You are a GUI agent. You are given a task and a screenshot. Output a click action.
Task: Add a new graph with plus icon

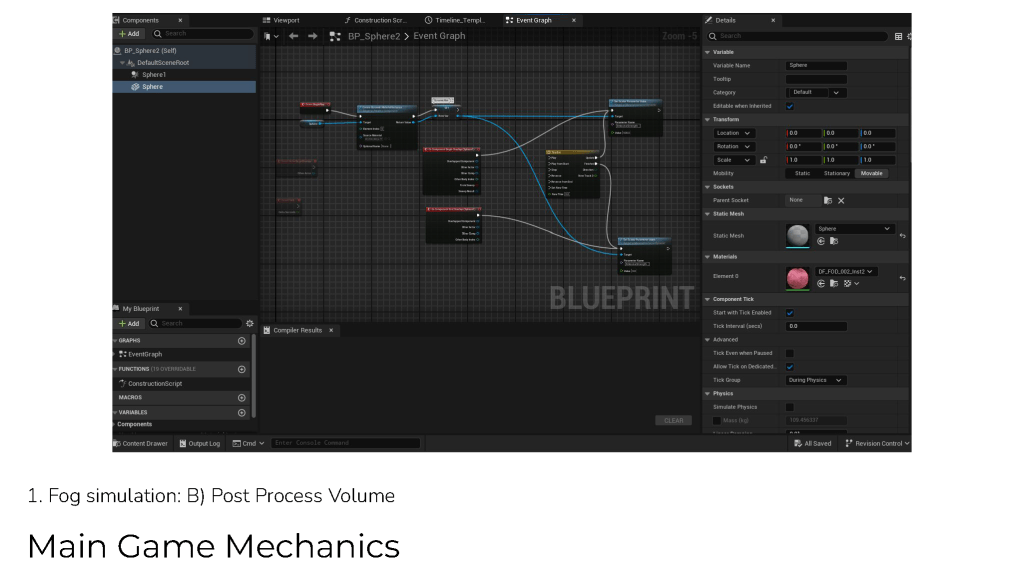tap(241, 341)
